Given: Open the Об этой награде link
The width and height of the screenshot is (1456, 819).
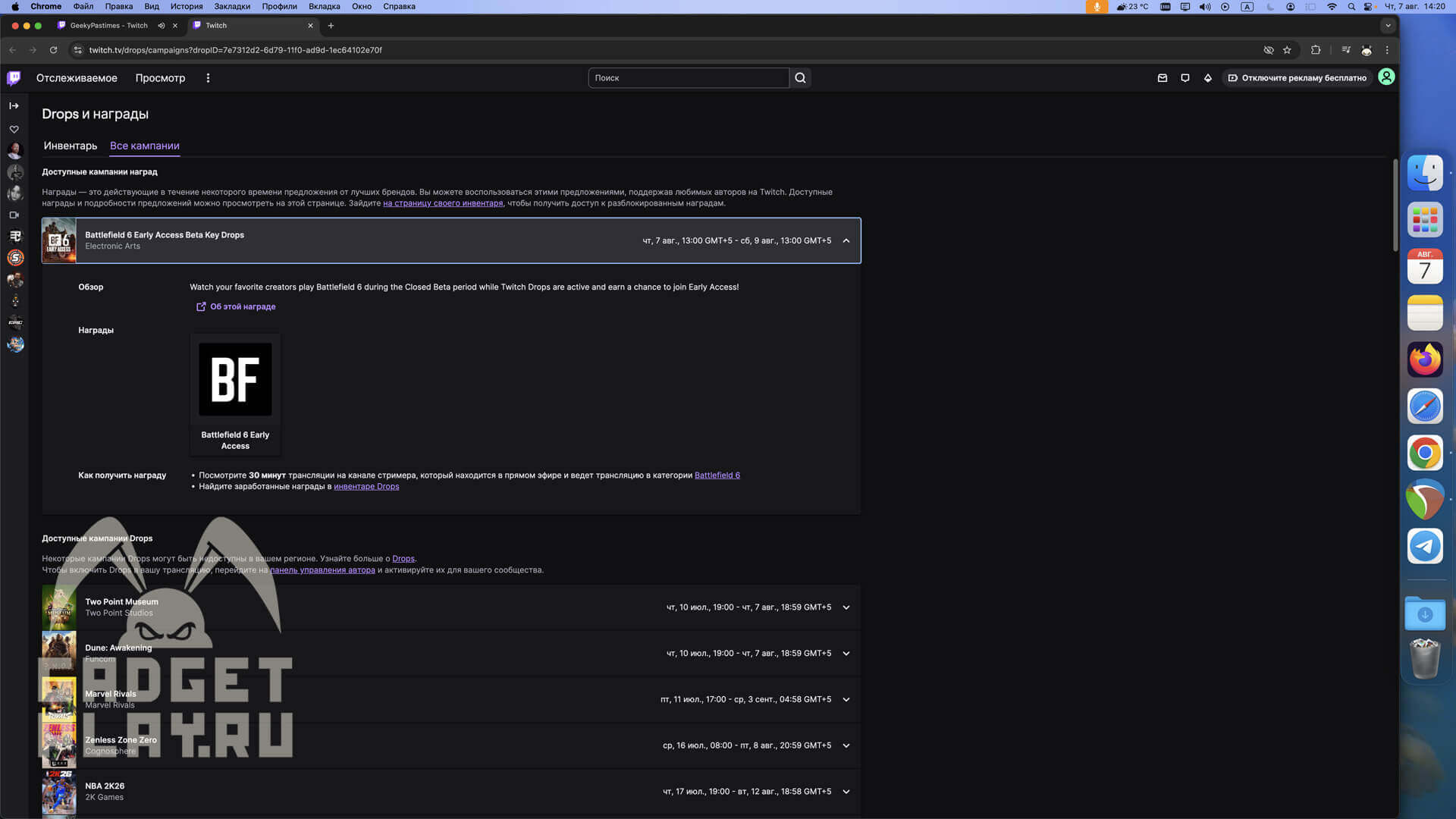Looking at the screenshot, I should pos(236,306).
